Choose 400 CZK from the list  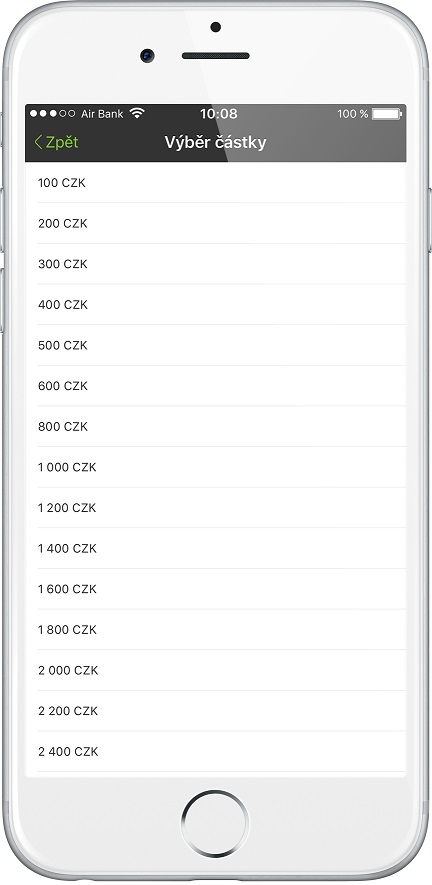216,305
